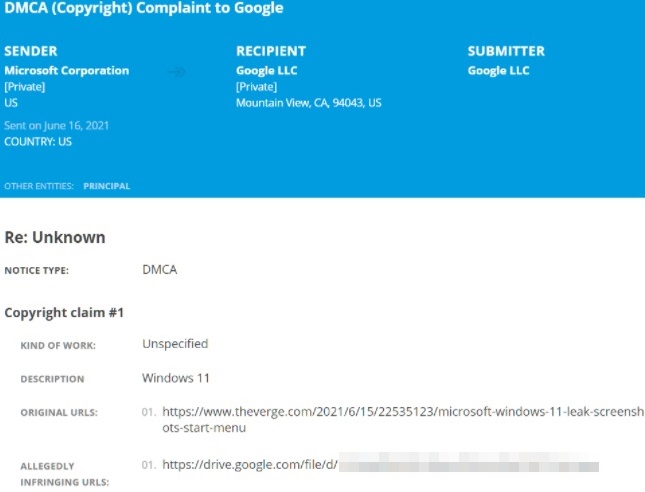This screenshot has width=645, height=492.
Task: Click the 'KIND OF WORK:' label
Action: [58, 346]
